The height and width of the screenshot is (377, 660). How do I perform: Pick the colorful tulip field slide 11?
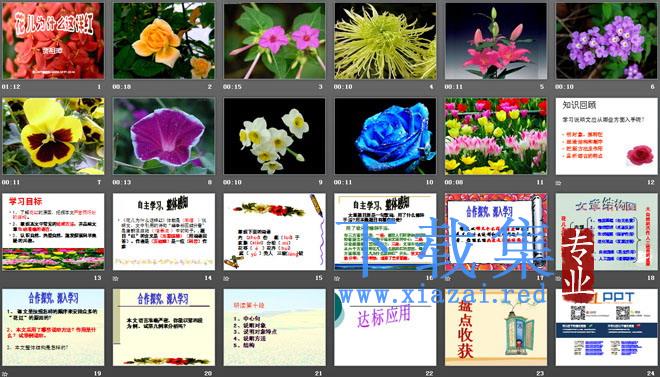tap(496, 136)
